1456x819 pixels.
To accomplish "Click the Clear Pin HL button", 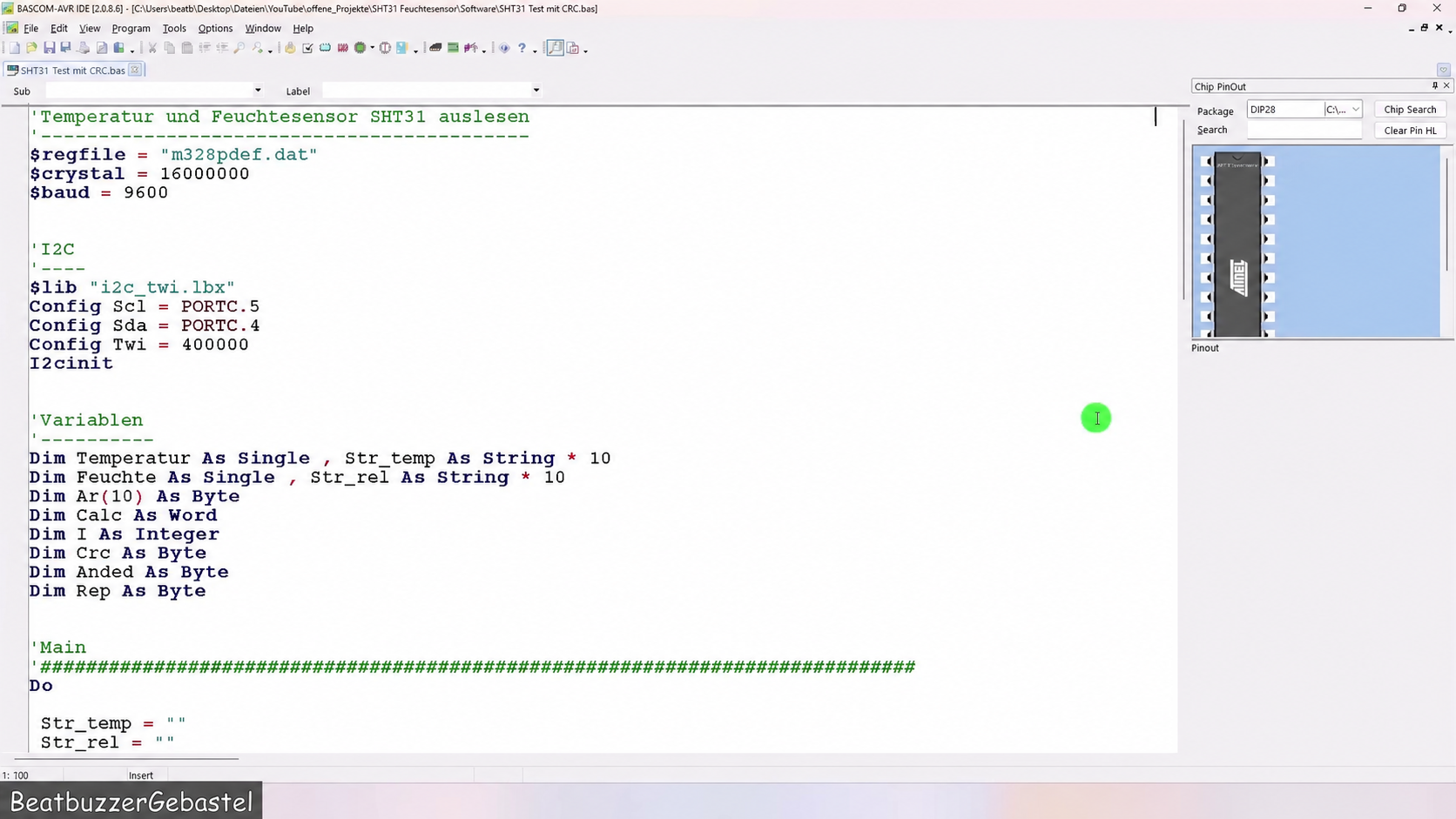I will 1410,131.
